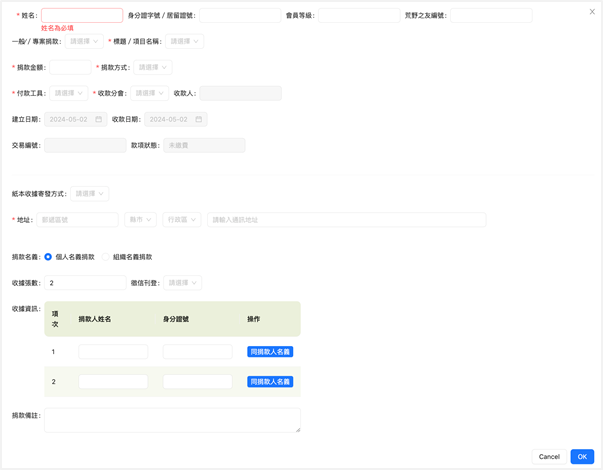Click the 捐款備註 text area

172,420
